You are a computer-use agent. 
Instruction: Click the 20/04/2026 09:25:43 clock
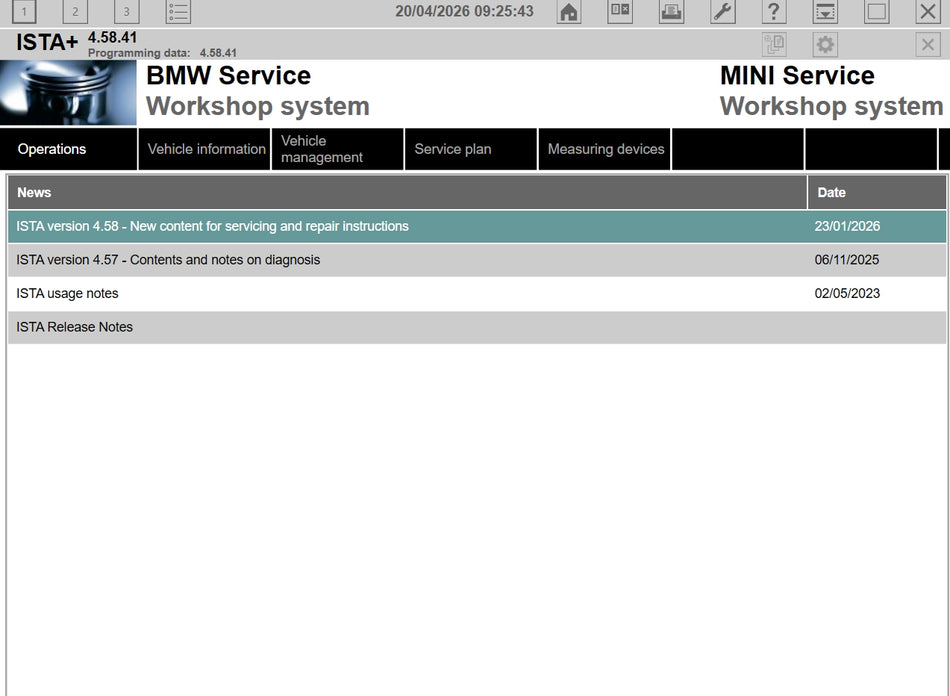coord(464,12)
